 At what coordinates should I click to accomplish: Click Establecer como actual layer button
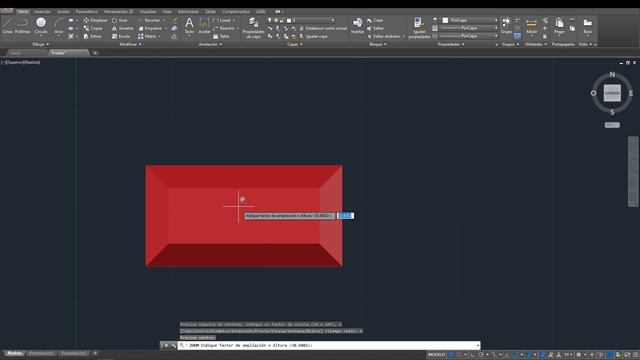[323, 28]
